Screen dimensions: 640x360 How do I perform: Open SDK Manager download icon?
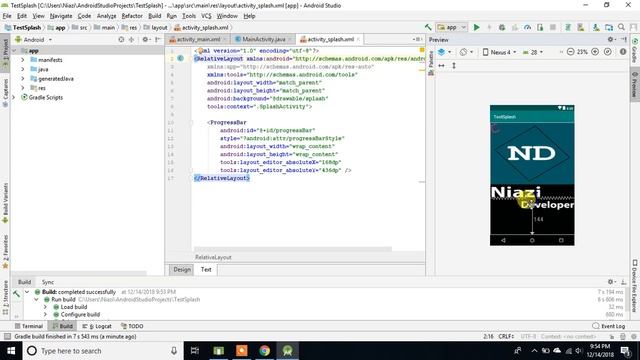point(596,27)
